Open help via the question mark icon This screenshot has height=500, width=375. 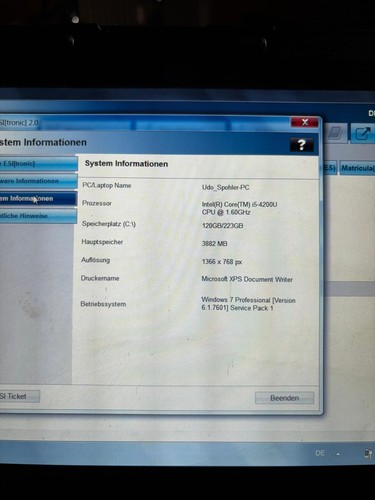301,145
